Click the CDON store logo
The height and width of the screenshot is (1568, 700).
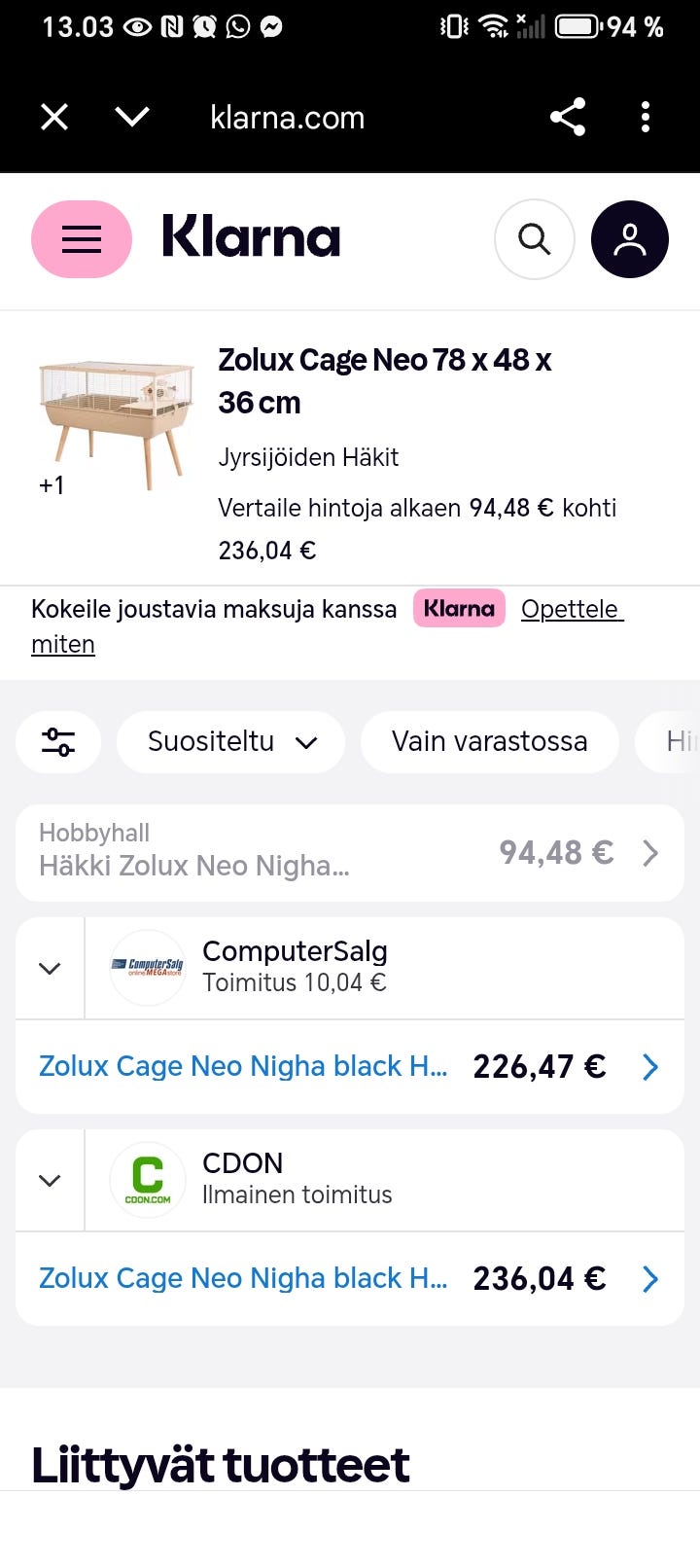click(x=147, y=1180)
